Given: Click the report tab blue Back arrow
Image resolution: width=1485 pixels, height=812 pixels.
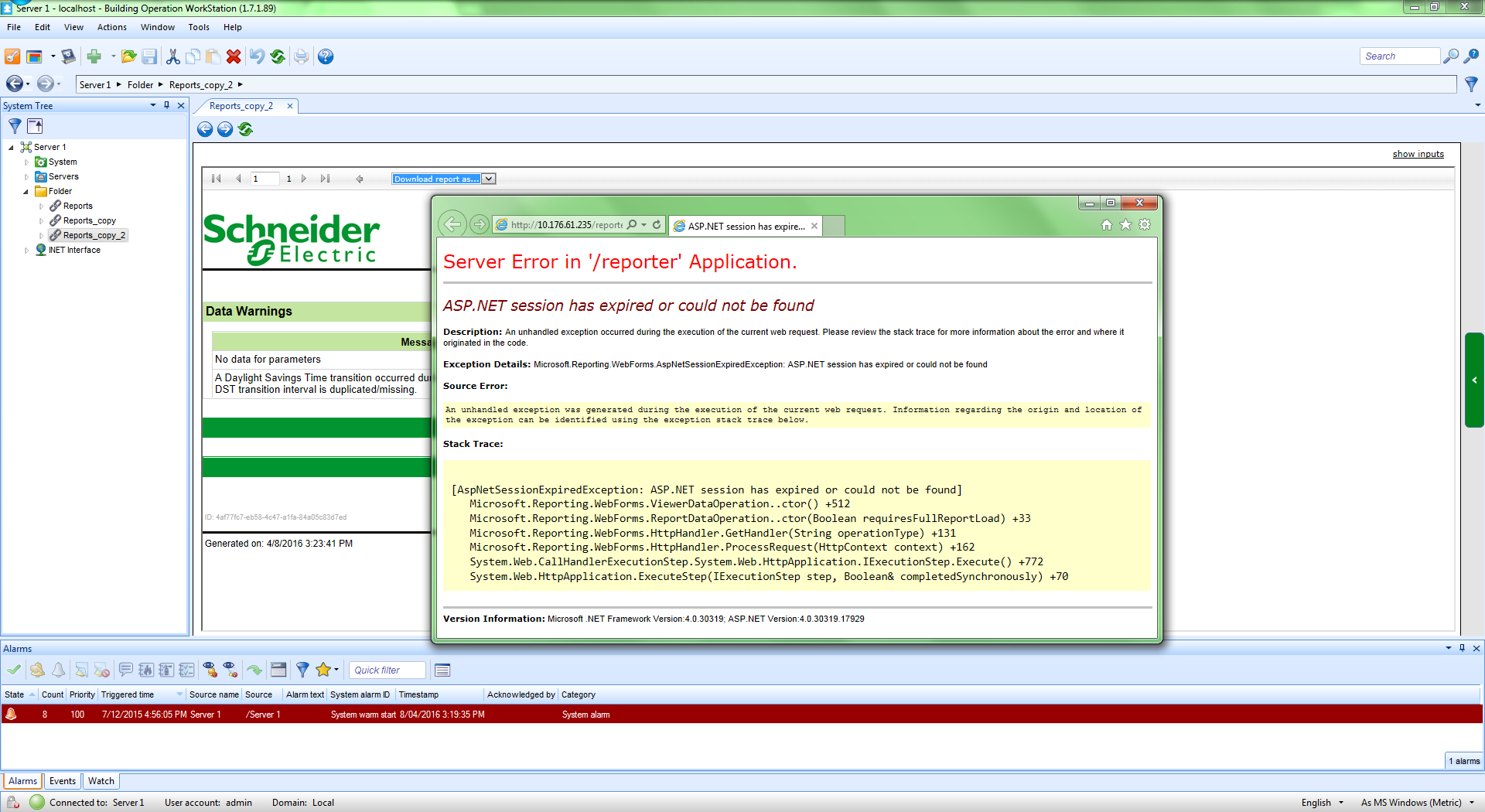Looking at the screenshot, I should [205, 129].
